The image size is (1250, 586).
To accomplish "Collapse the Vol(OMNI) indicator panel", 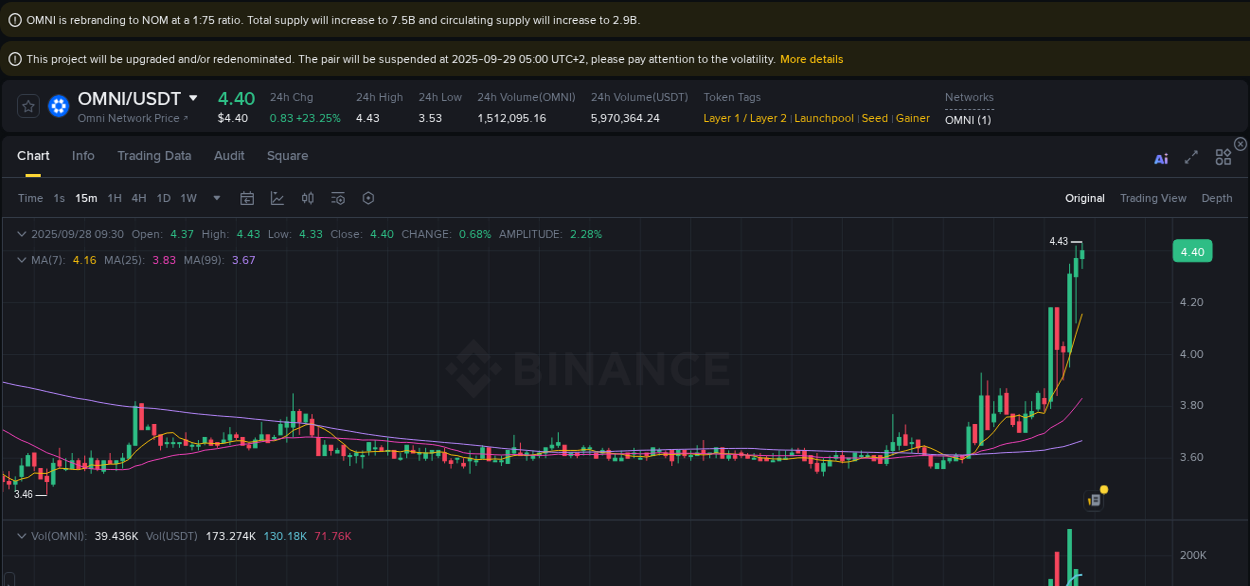I will (22, 535).
